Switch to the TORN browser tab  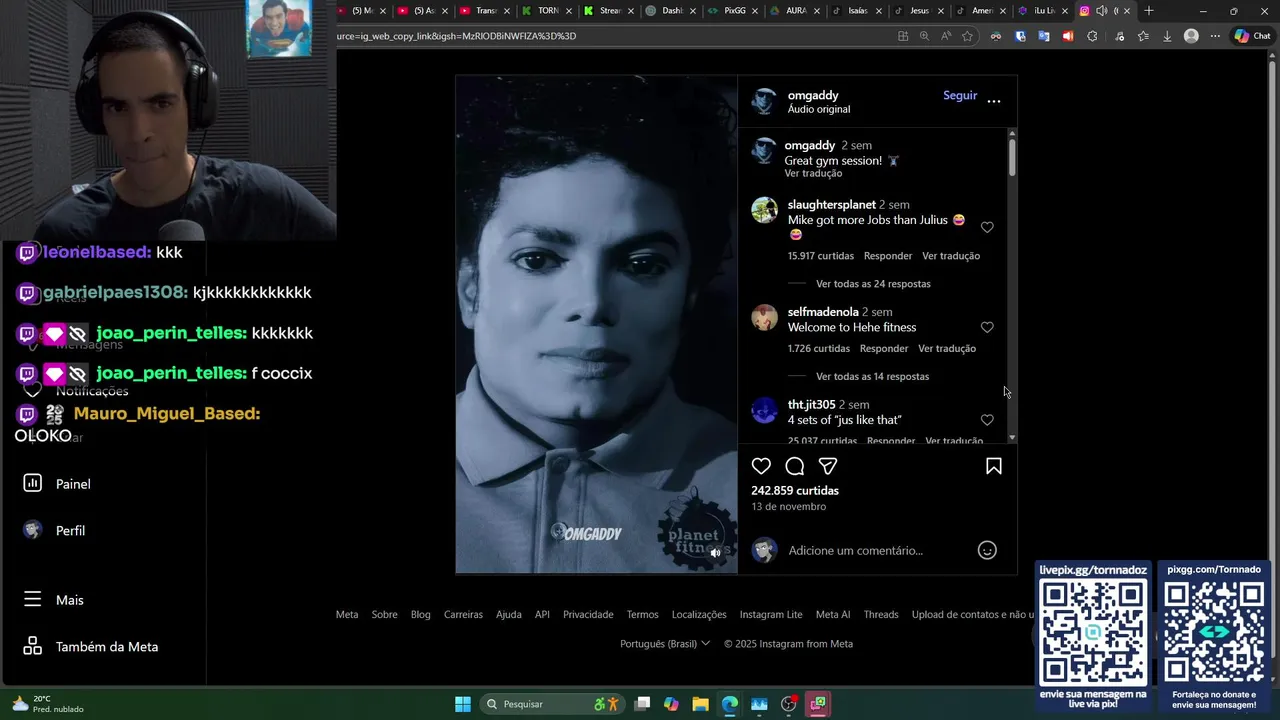[548, 11]
